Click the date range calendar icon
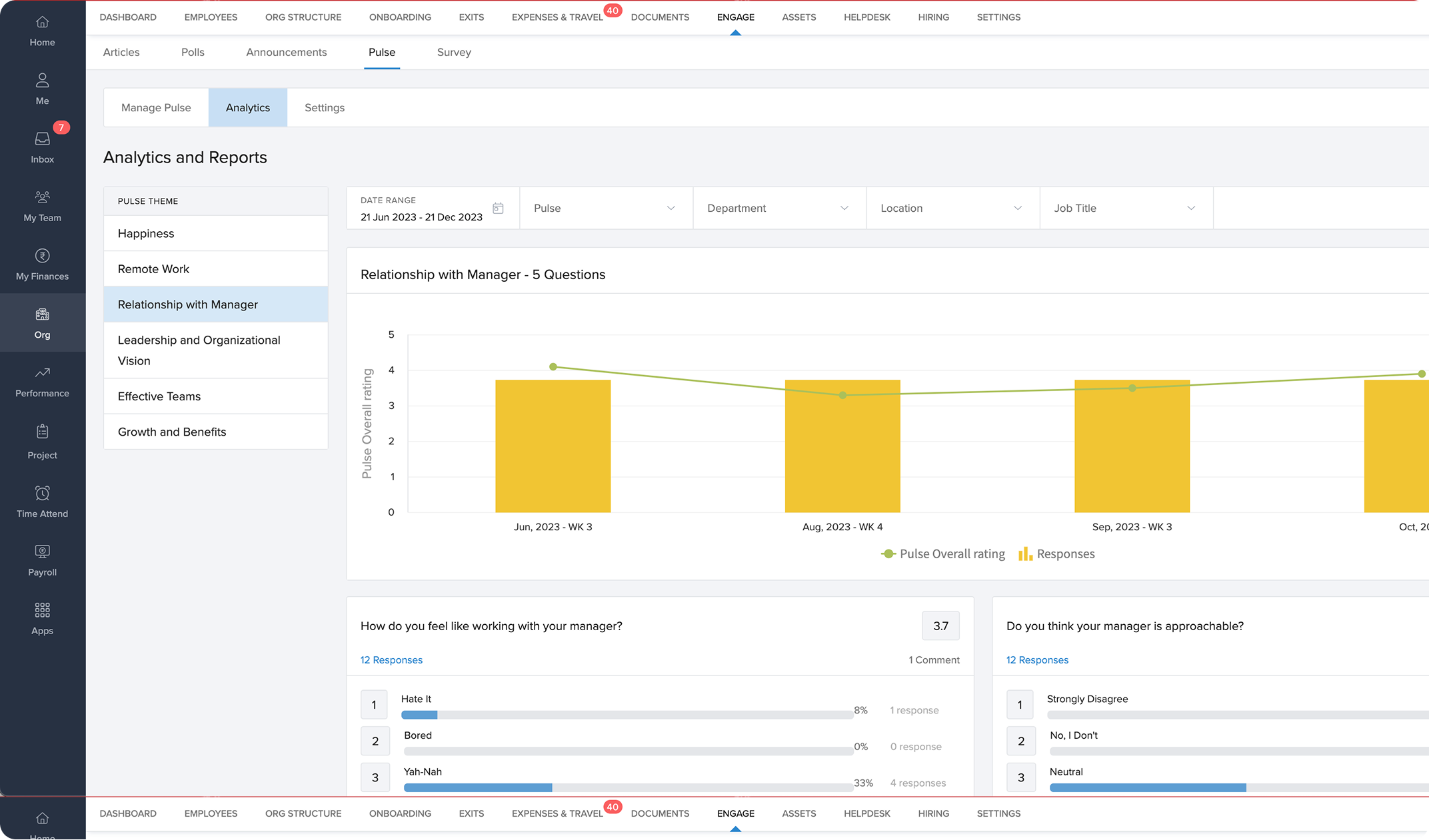The width and height of the screenshot is (1429, 840). point(498,209)
